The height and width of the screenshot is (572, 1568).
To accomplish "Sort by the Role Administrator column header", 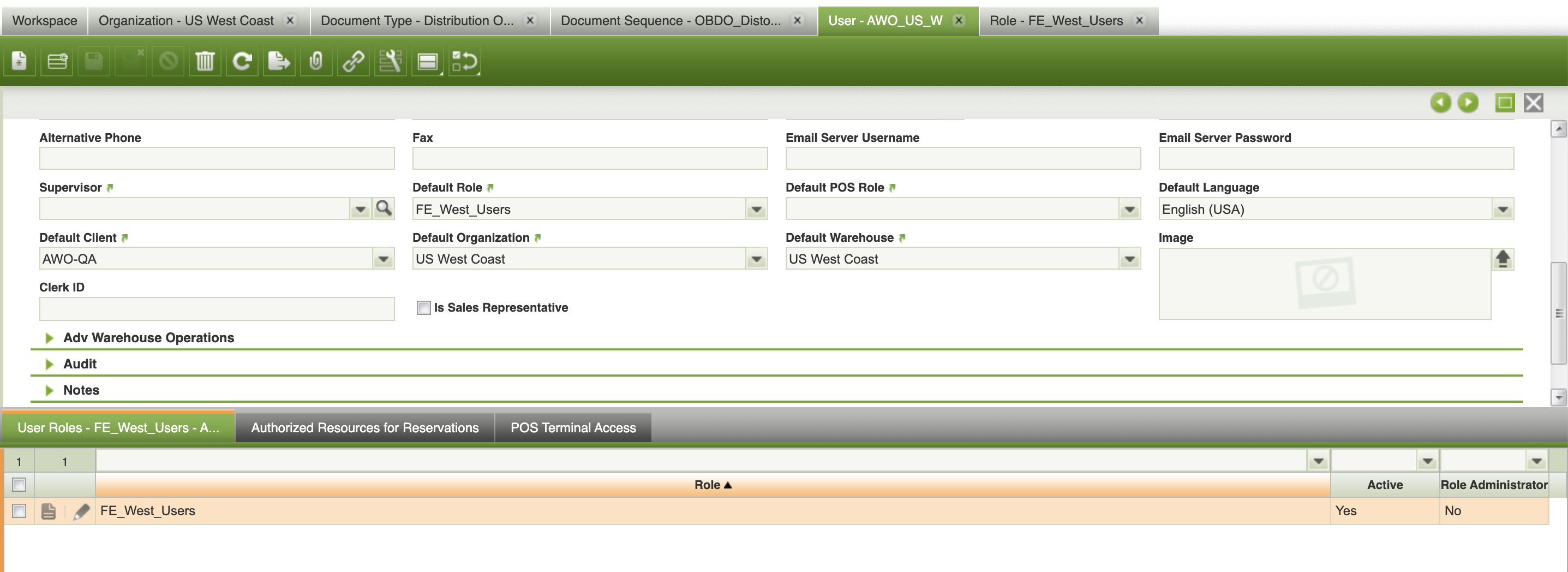I will click(x=1494, y=485).
